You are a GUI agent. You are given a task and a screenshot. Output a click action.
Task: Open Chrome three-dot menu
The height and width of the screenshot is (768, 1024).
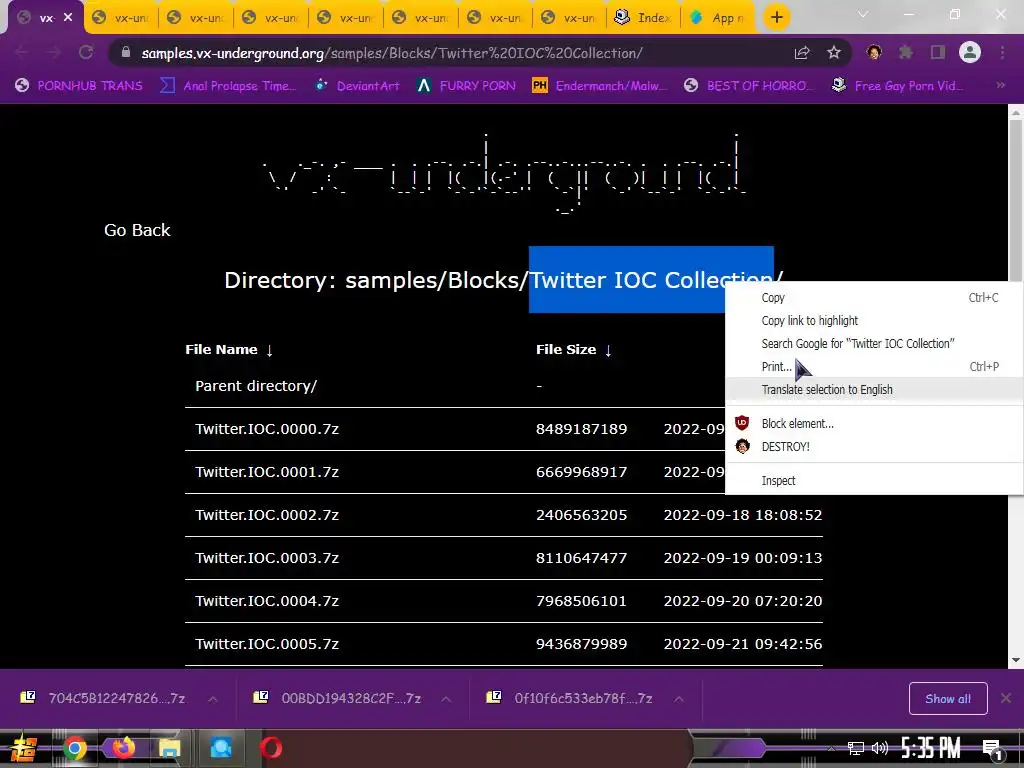tap(1002, 52)
